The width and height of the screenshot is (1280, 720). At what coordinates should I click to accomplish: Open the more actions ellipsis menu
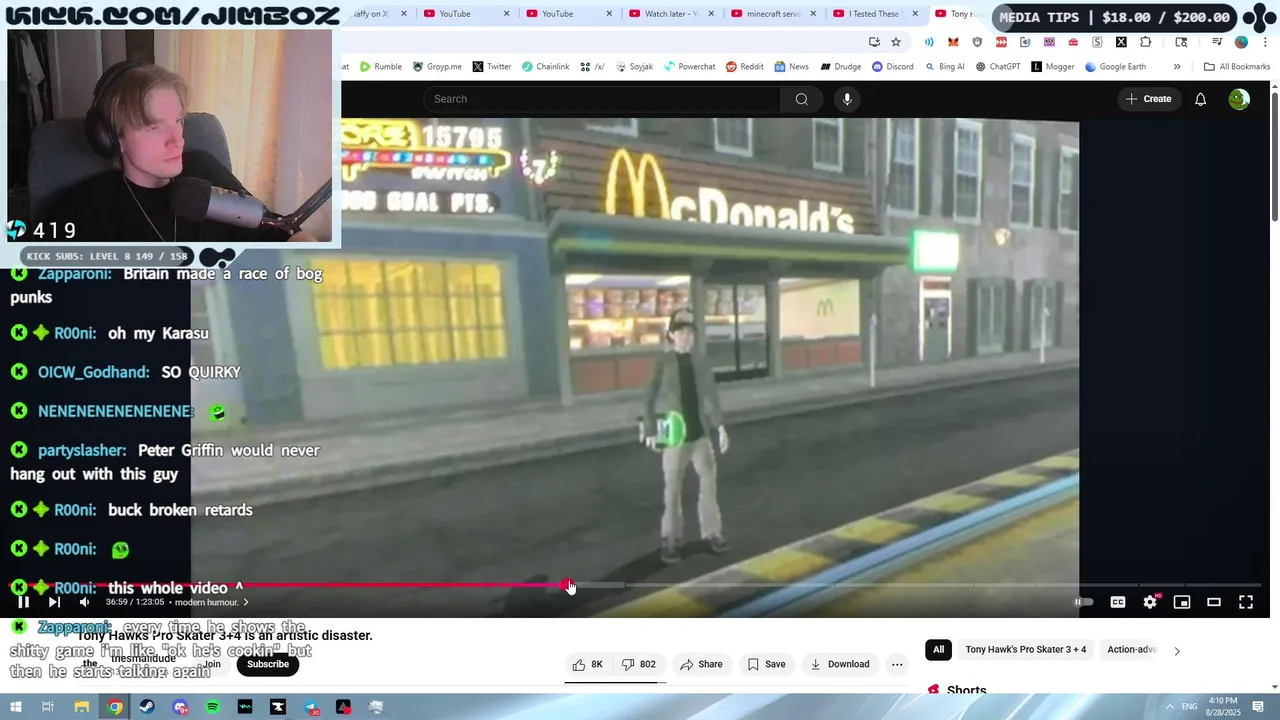tap(897, 664)
